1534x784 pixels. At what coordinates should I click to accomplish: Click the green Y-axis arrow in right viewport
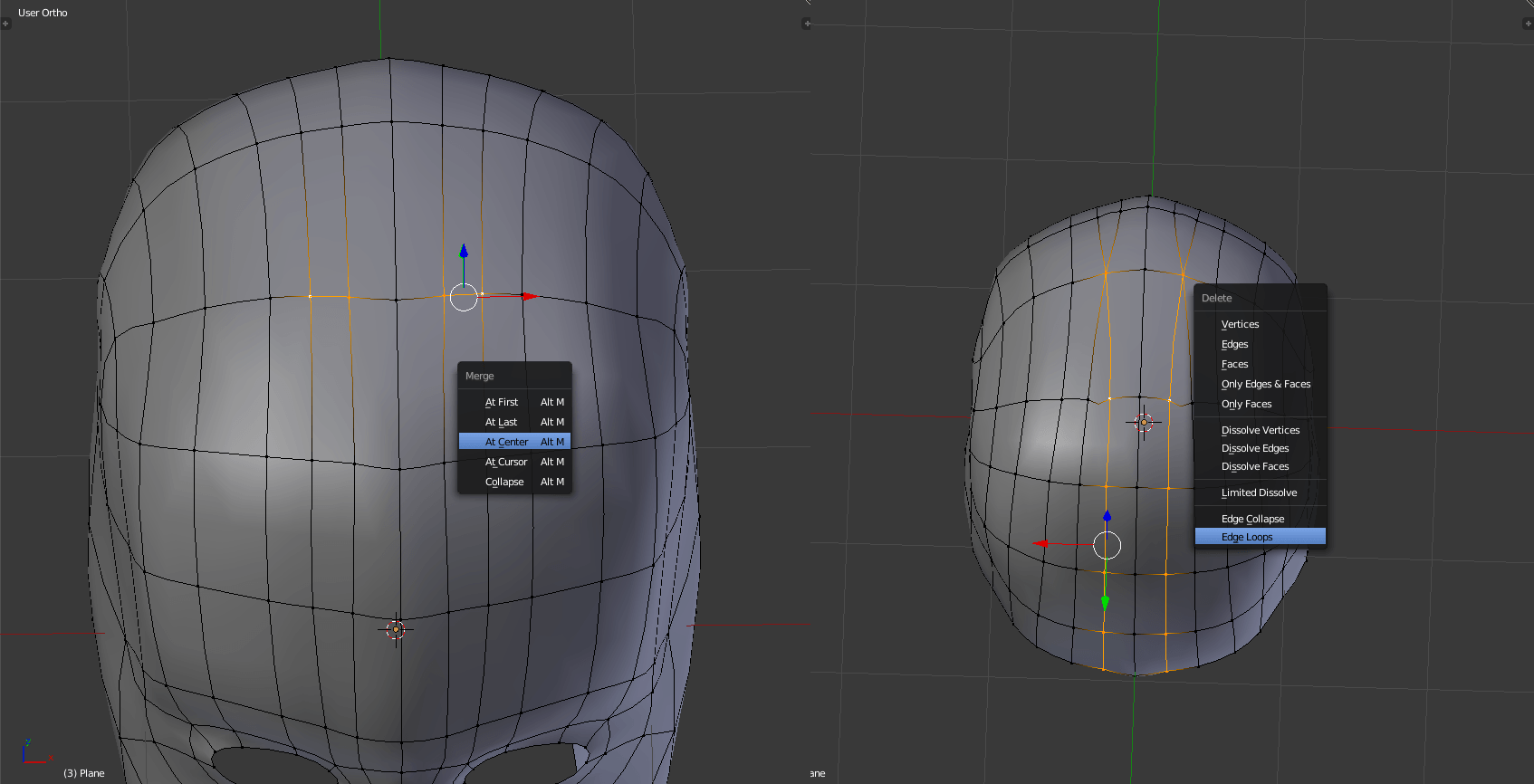tap(1105, 602)
